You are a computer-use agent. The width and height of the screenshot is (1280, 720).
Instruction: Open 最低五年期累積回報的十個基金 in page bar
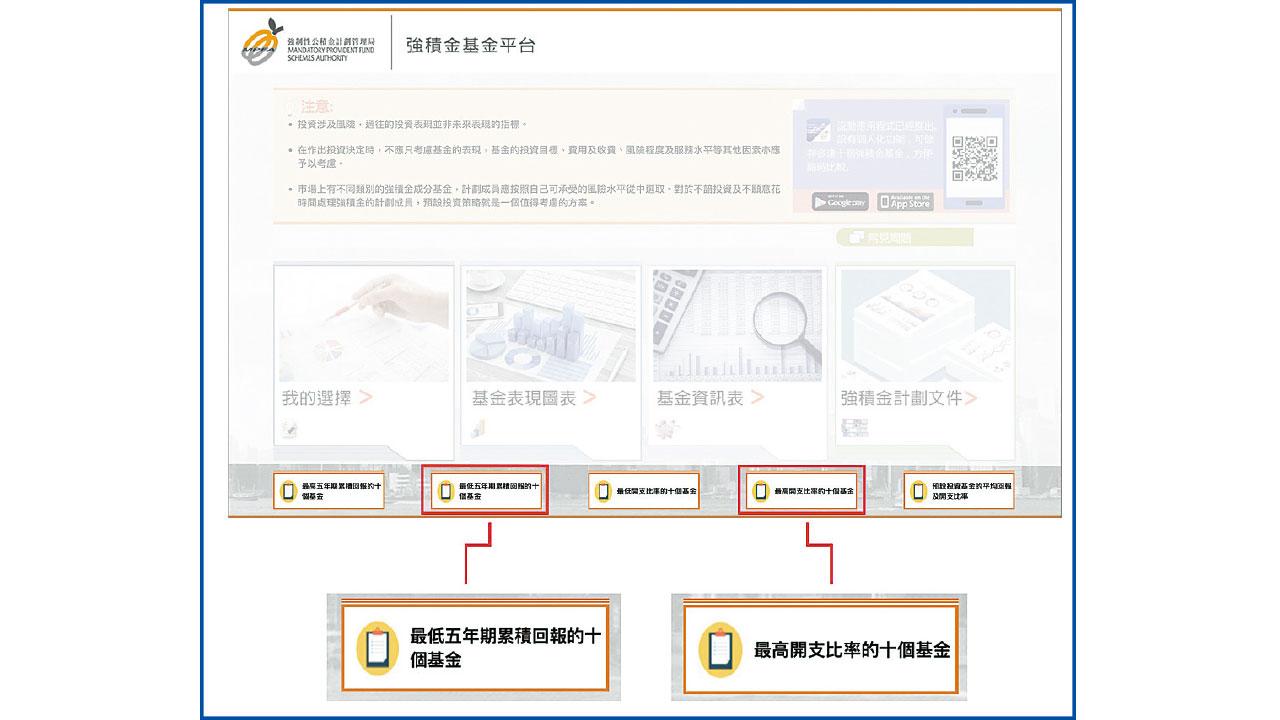coord(485,491)
